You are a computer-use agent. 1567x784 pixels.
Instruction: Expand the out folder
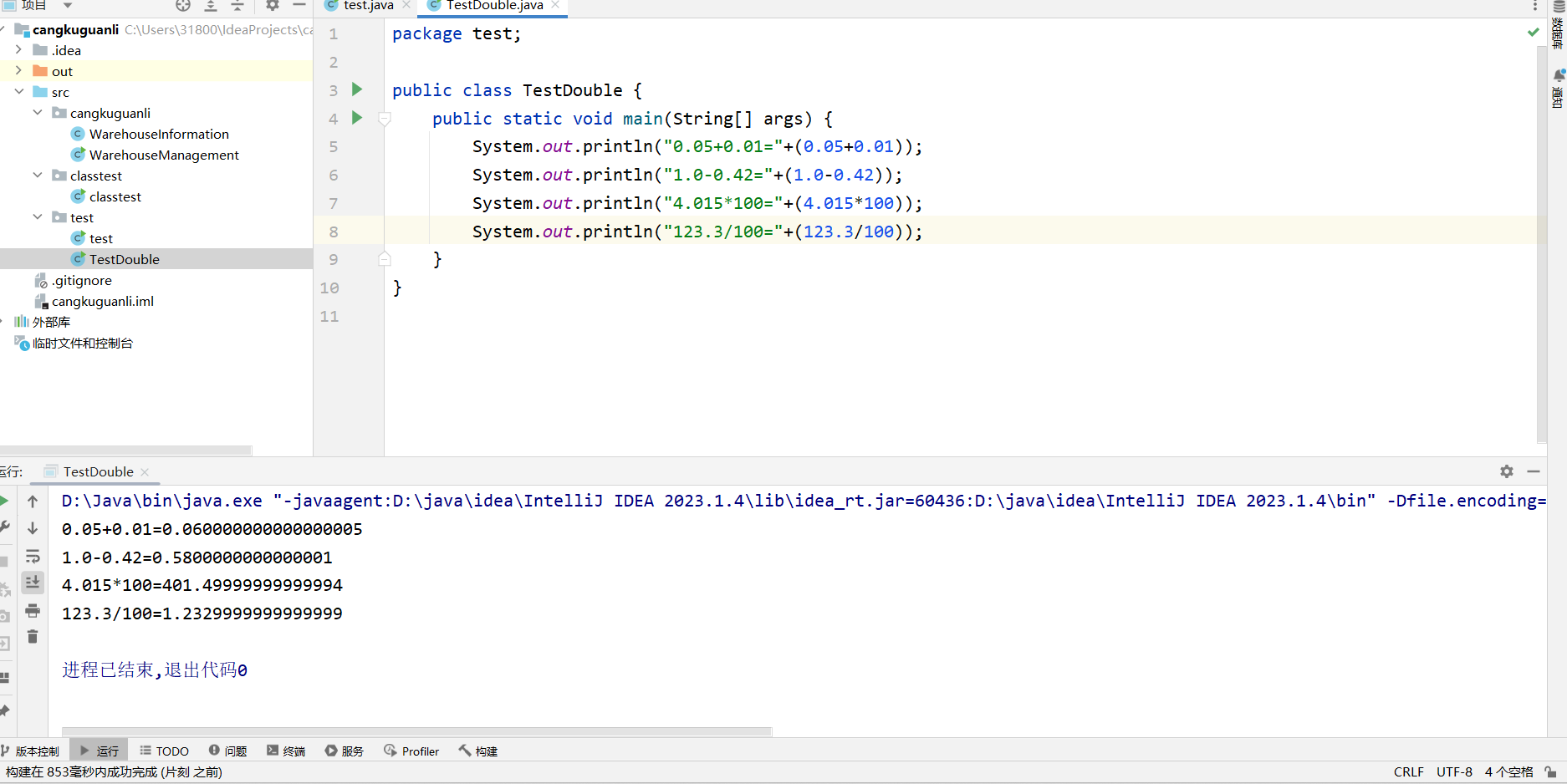18,71
